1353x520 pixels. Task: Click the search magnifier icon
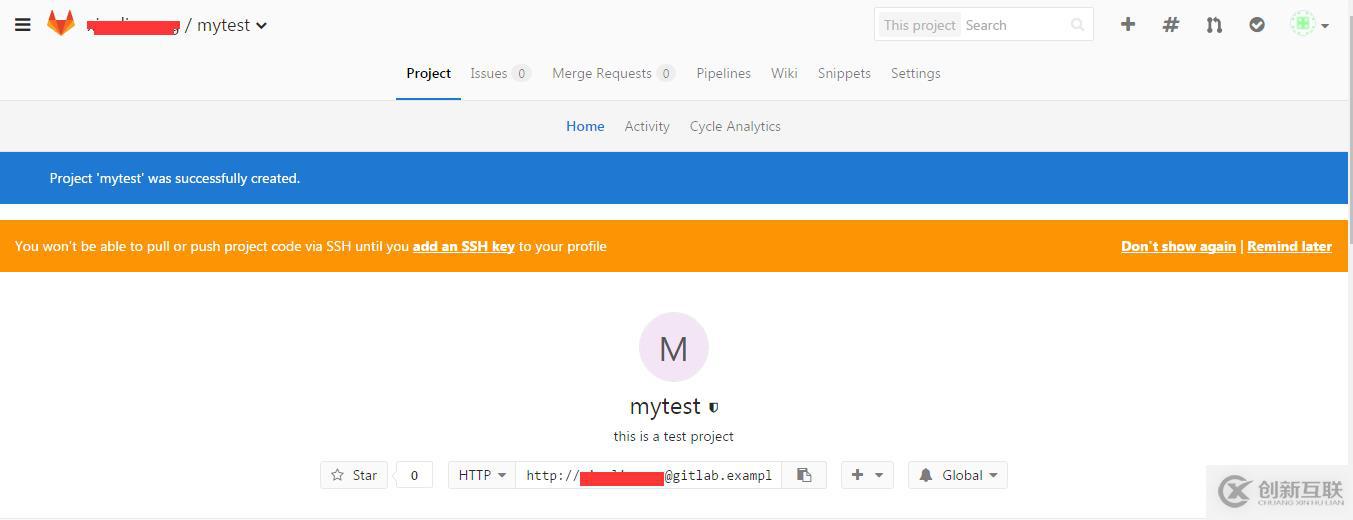pyautogui.click(x=1077, y=25)
